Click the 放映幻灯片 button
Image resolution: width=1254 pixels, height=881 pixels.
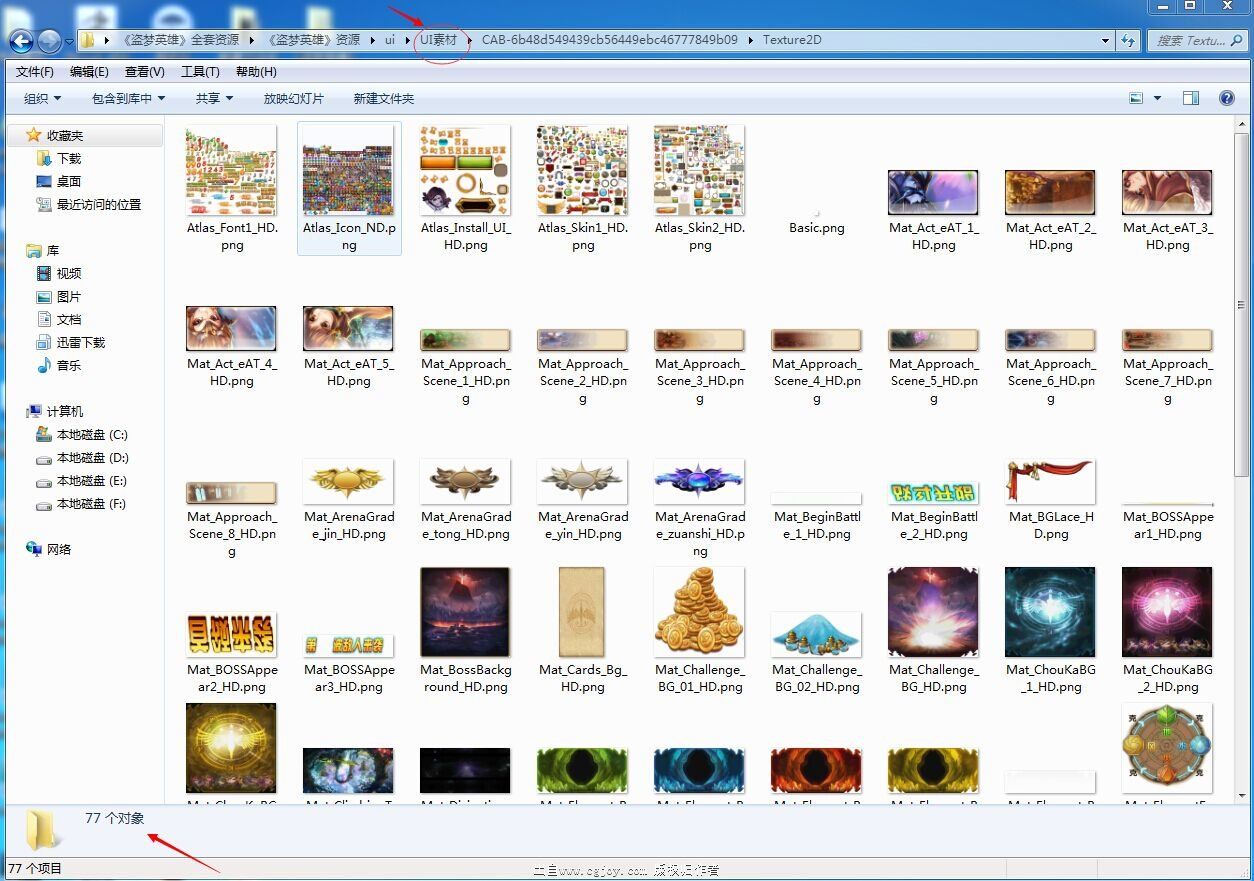click(293, 98)
